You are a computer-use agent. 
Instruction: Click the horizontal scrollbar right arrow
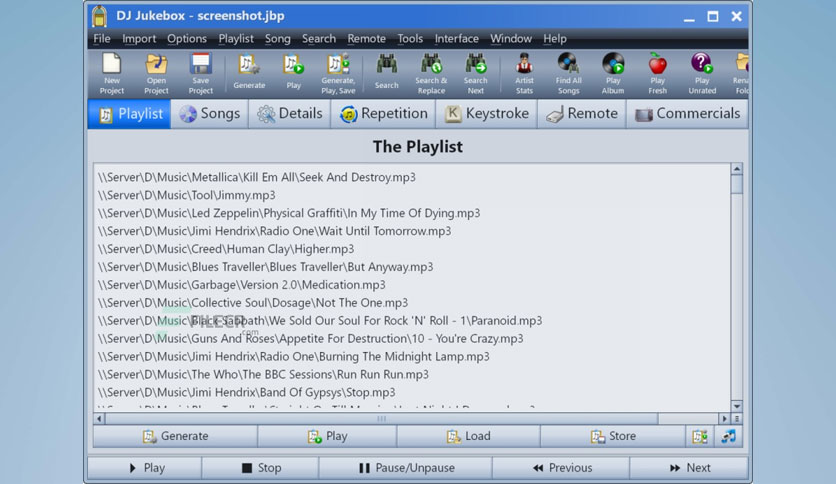click(724, 419)
